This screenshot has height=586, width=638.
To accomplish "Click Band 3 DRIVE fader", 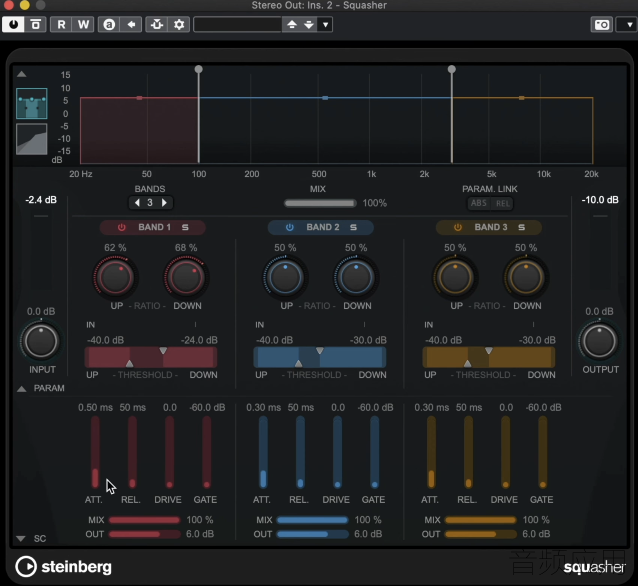I will click(505, 453).
